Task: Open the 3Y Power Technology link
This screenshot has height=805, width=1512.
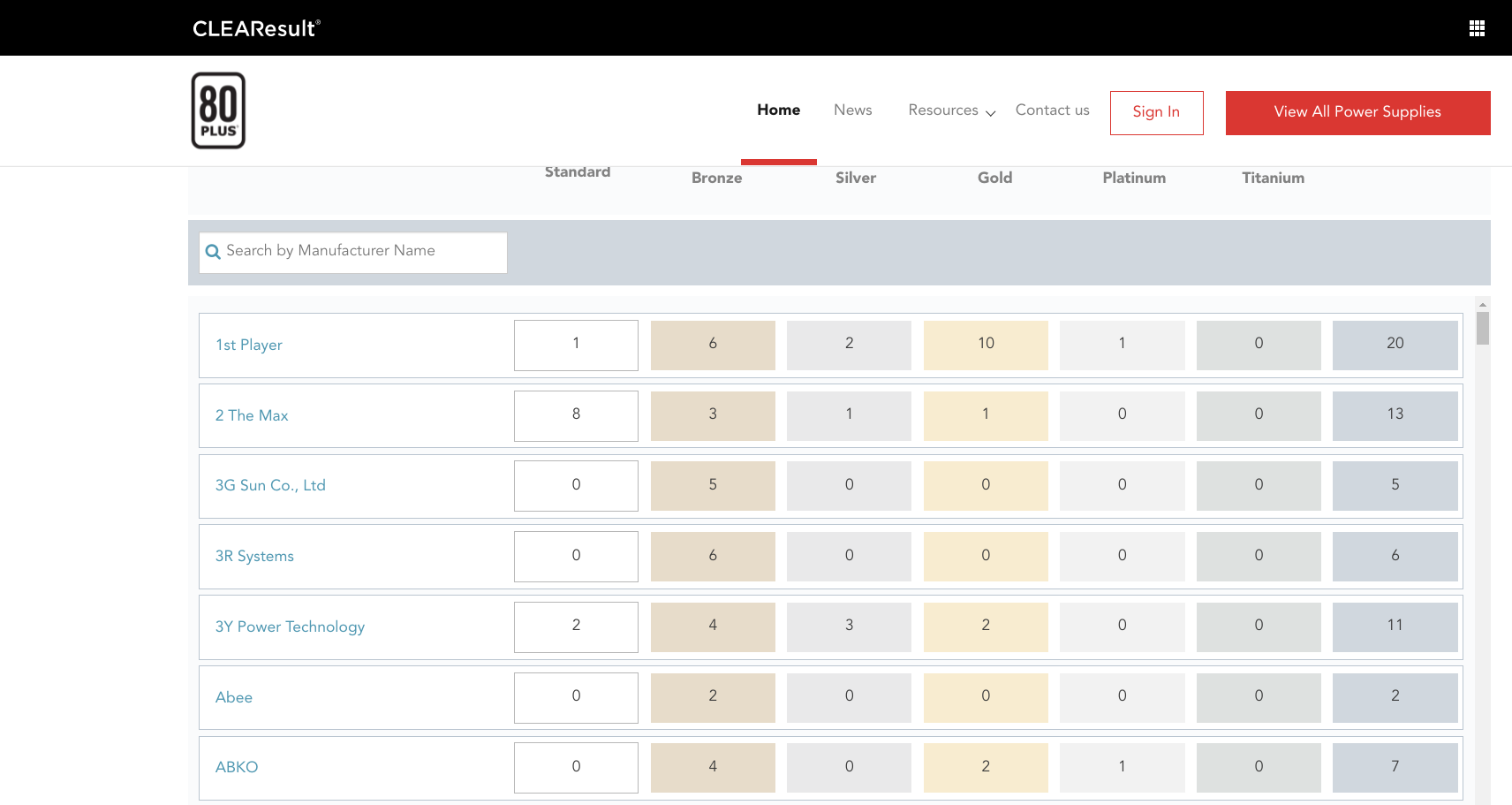Action: 290,627
